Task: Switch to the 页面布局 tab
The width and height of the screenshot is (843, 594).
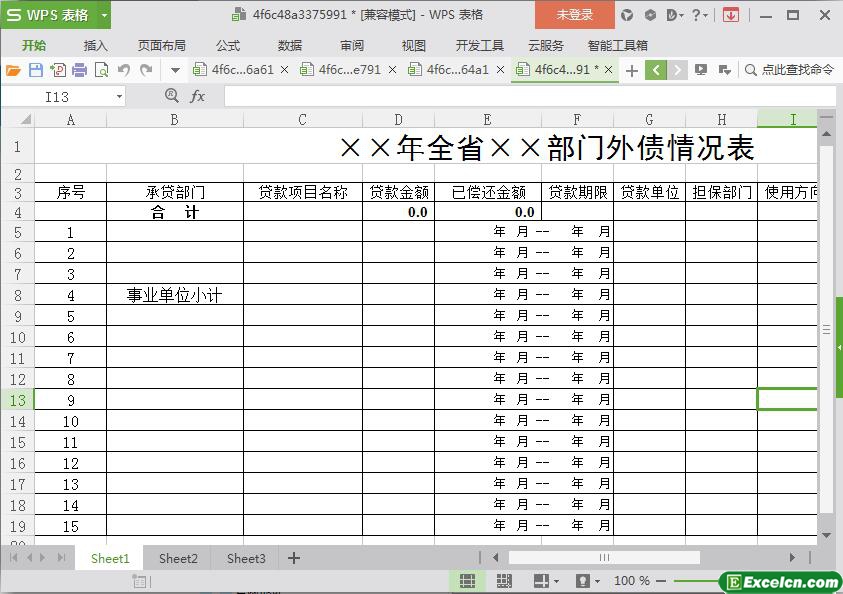Action: point(161,46)
